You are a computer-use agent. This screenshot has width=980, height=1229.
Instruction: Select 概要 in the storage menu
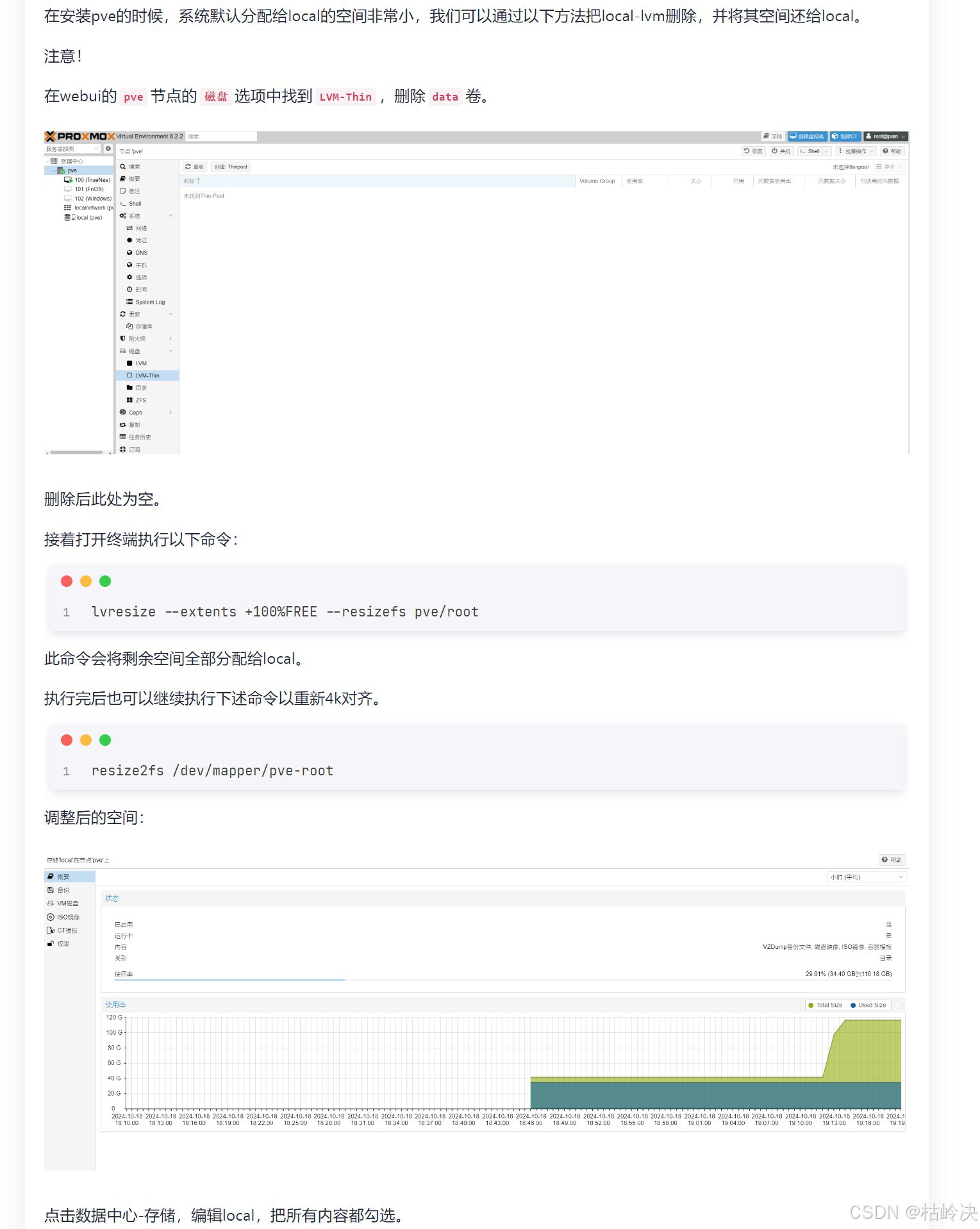[70, 877]
